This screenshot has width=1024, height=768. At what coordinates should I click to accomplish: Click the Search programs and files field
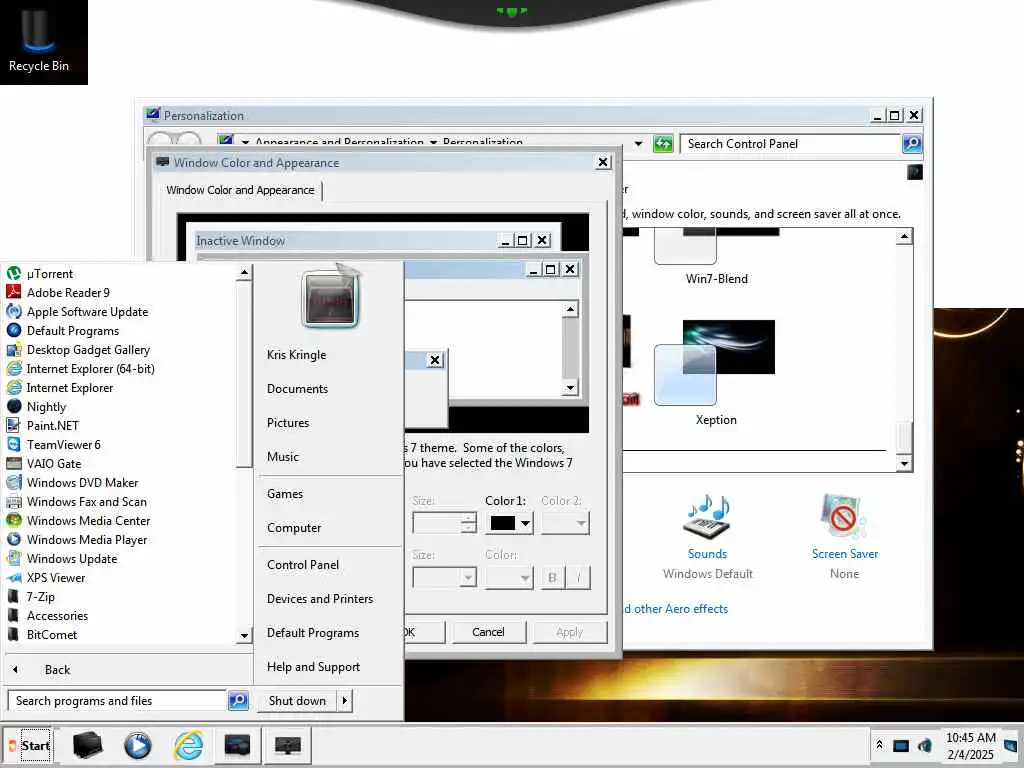(x=118, y=701)
